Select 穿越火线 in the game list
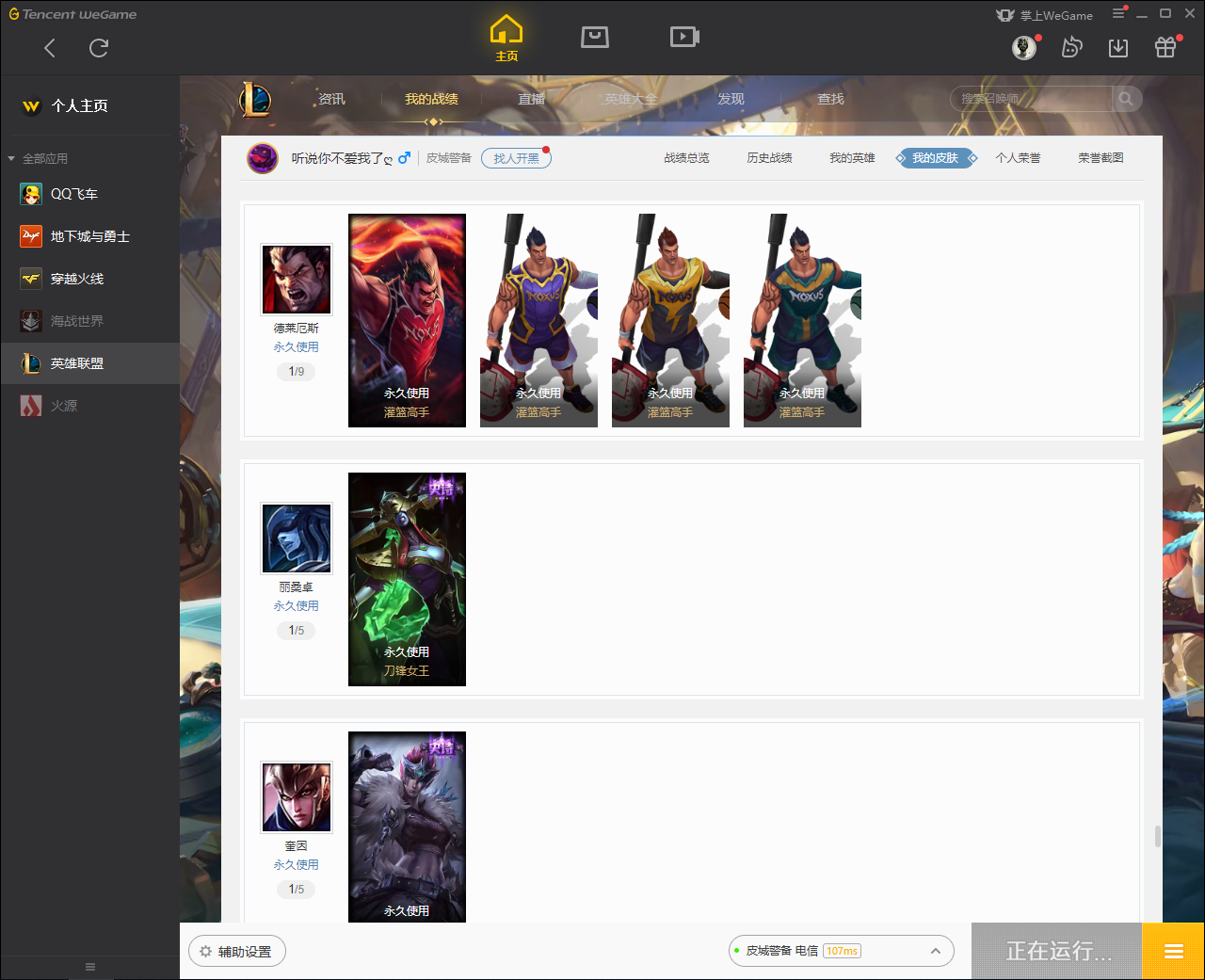1205x980 pixels. 89,279
